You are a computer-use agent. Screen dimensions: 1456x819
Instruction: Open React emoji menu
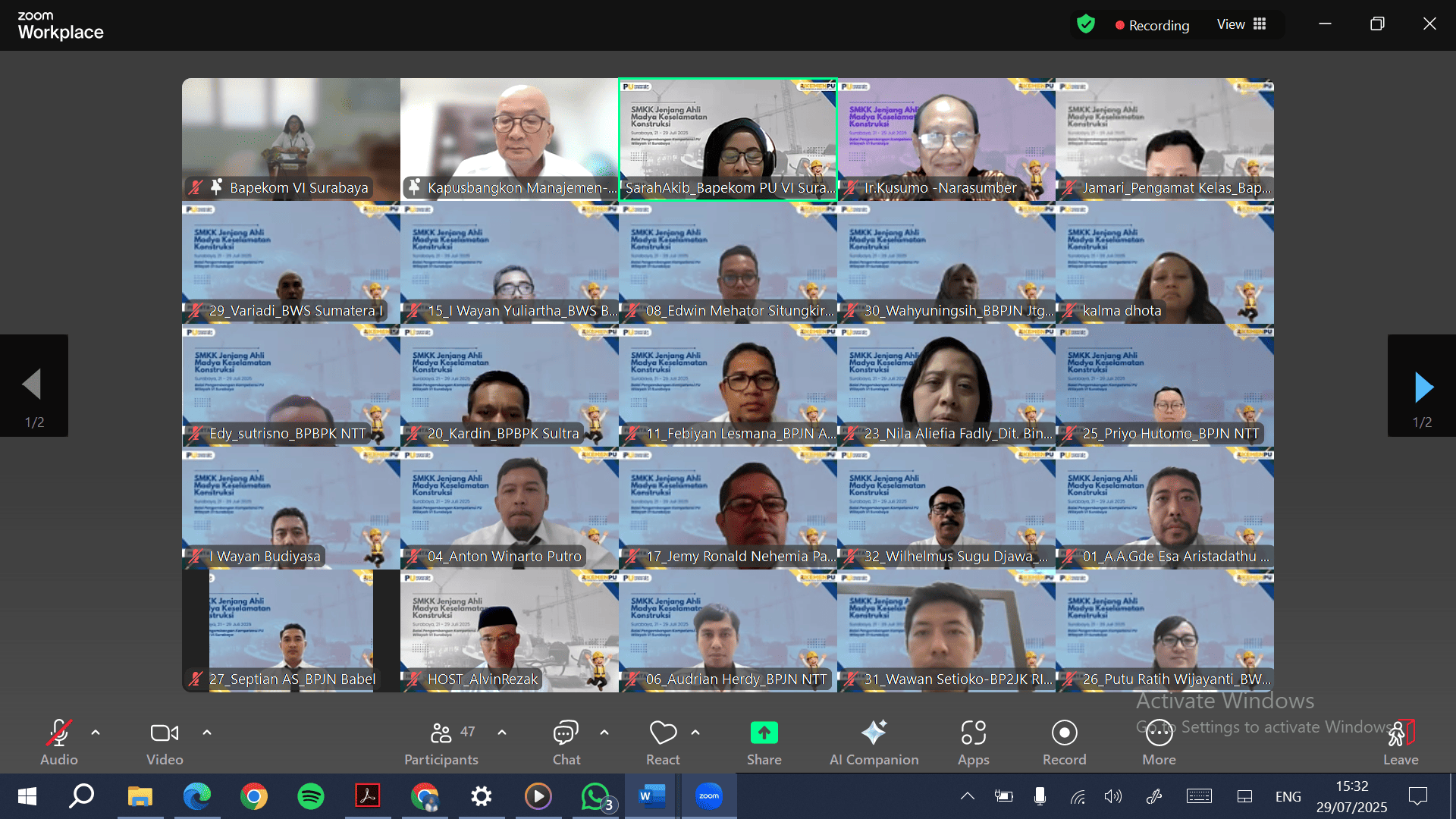click(x=663, y=742)
